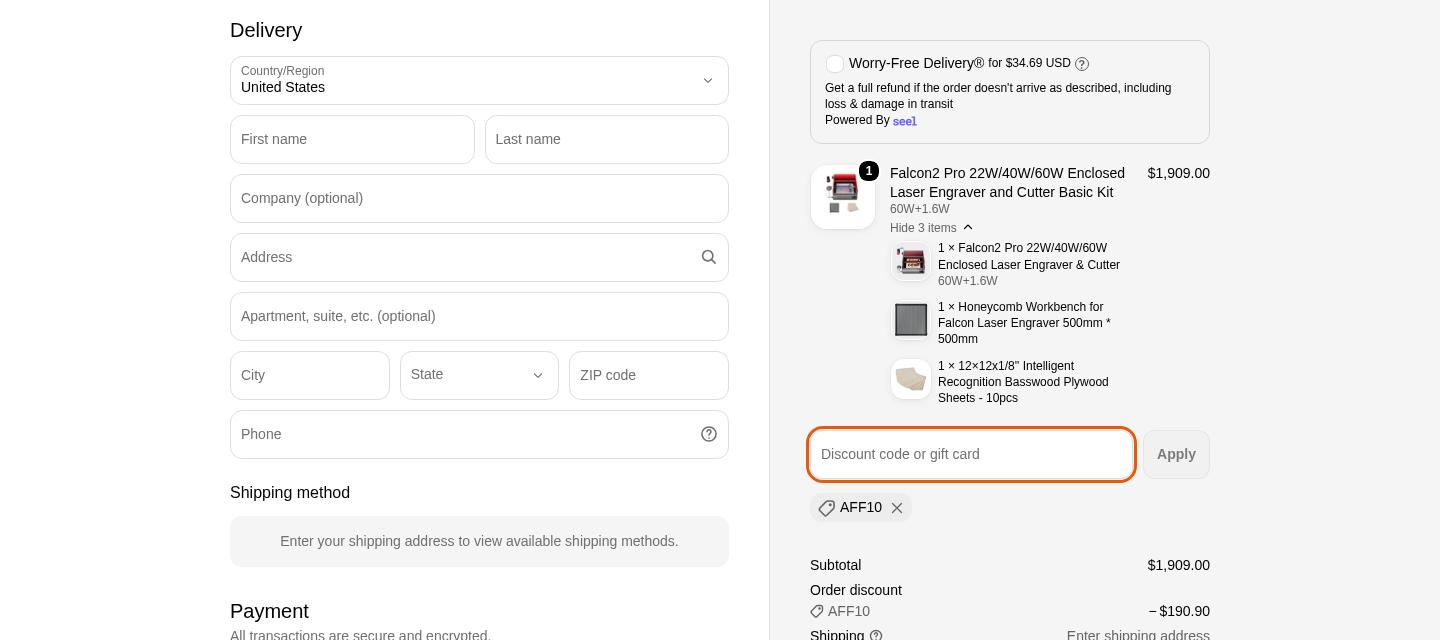Click the Falcon2 Pro kit product thumbnail

(843, 197)
